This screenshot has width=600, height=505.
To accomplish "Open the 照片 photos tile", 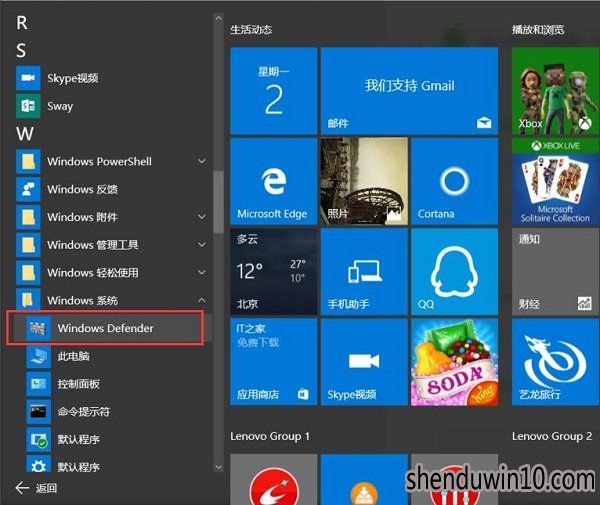I will [364, 181].
